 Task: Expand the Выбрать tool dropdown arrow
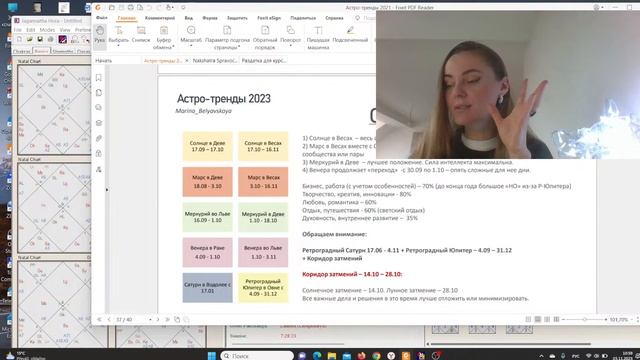118,46
